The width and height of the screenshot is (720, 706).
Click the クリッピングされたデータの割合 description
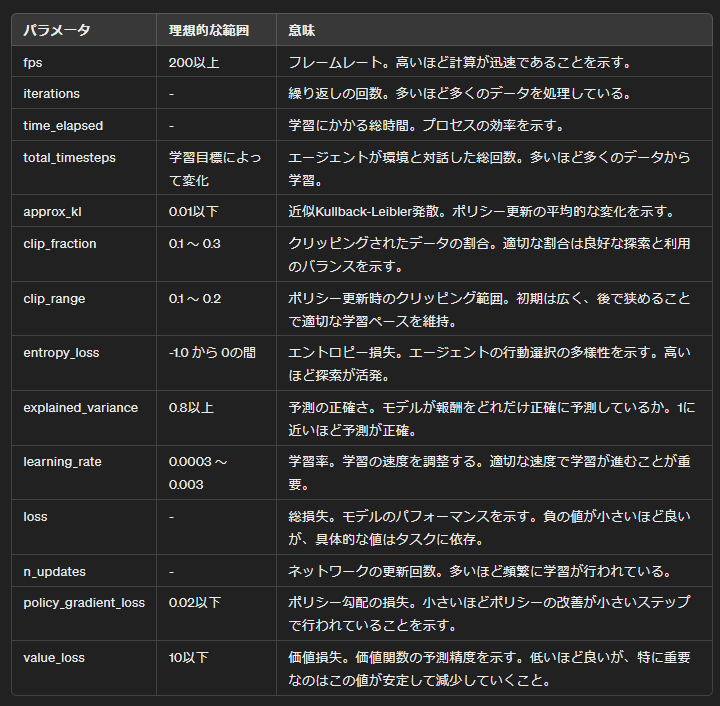tap(489, 255)
